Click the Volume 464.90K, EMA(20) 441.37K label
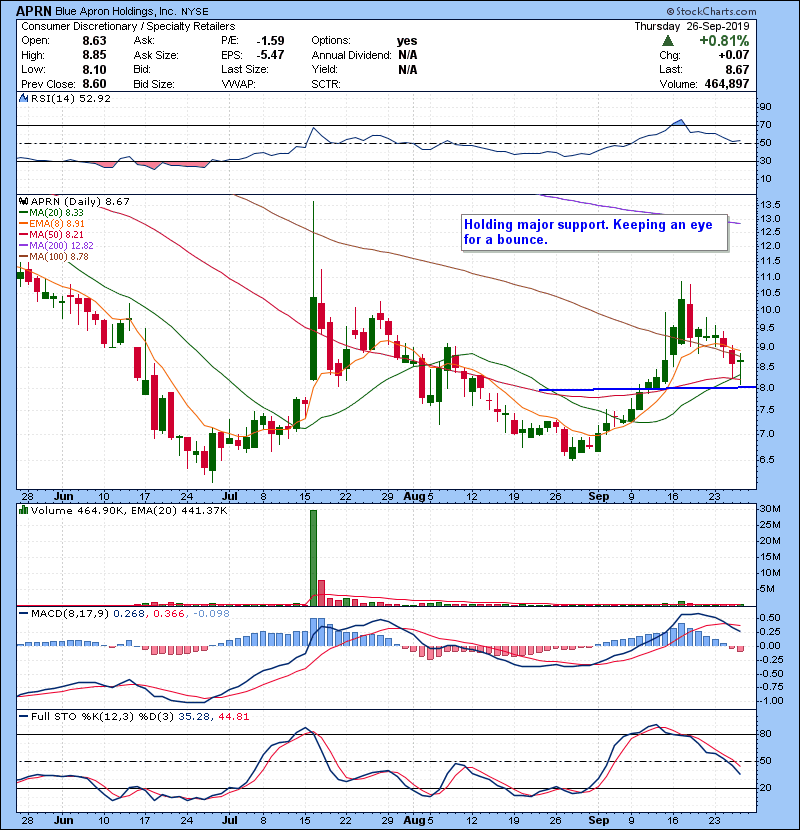800x830 pixels. pos(129,510)
